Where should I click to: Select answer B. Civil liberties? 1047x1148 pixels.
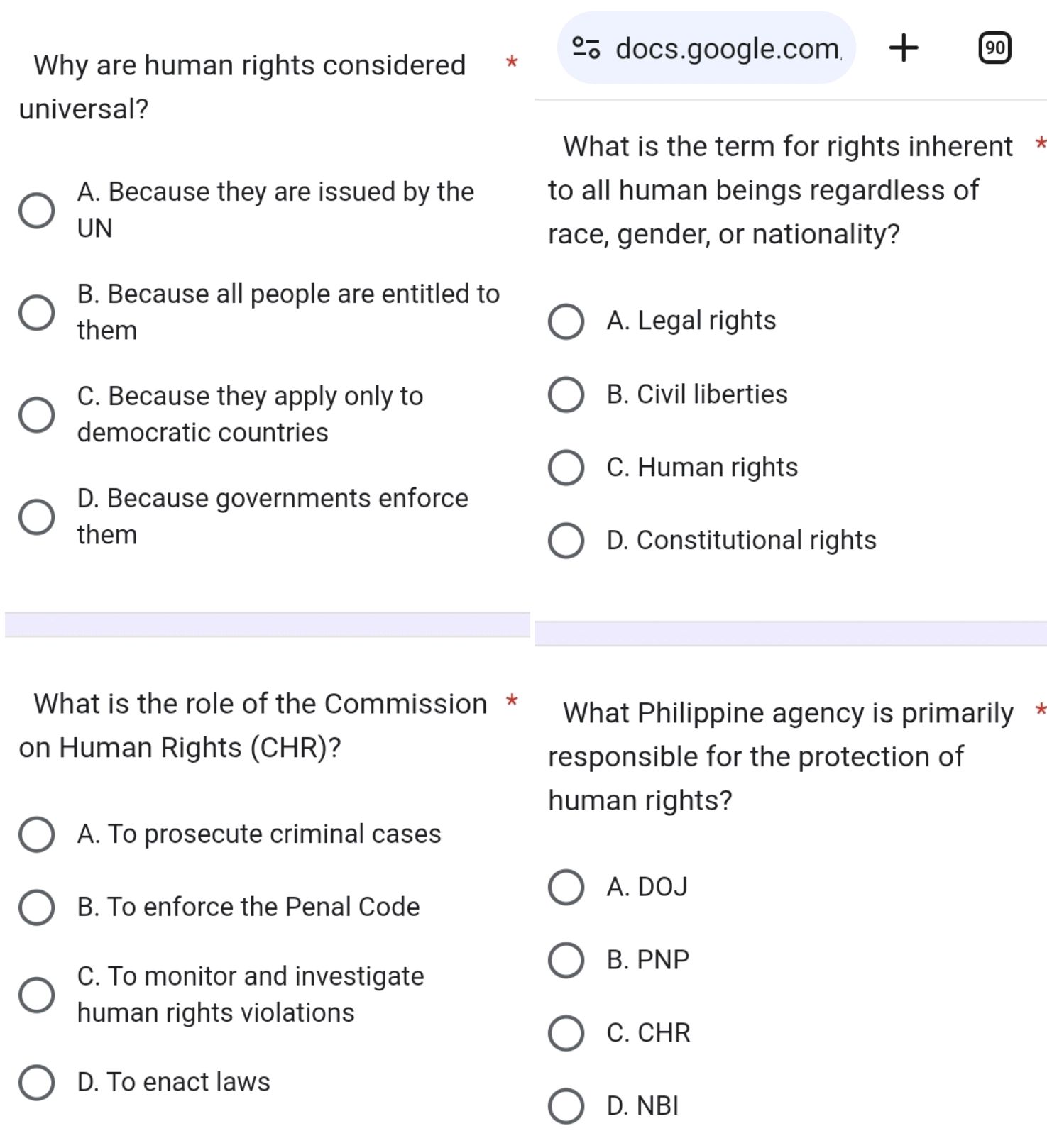click(566, 395)
